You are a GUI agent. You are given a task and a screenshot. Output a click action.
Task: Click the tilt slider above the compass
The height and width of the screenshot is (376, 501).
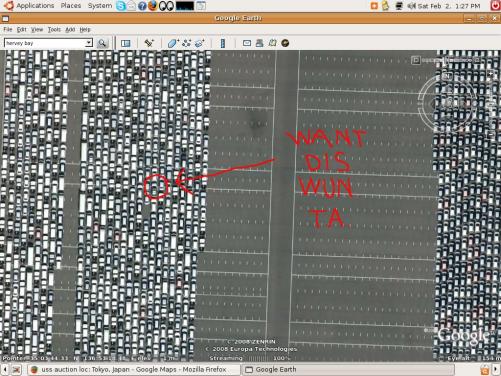(x=447, y=60)
